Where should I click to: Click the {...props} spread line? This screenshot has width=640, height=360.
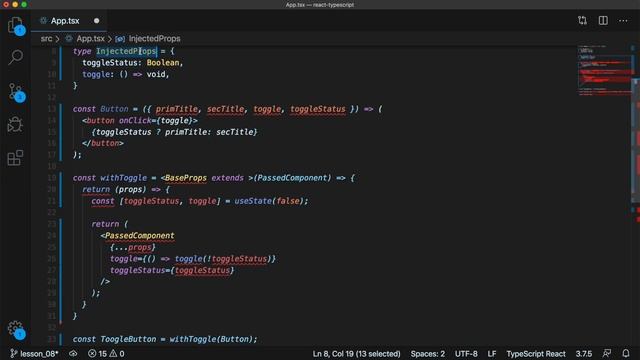tap(133, 247)
